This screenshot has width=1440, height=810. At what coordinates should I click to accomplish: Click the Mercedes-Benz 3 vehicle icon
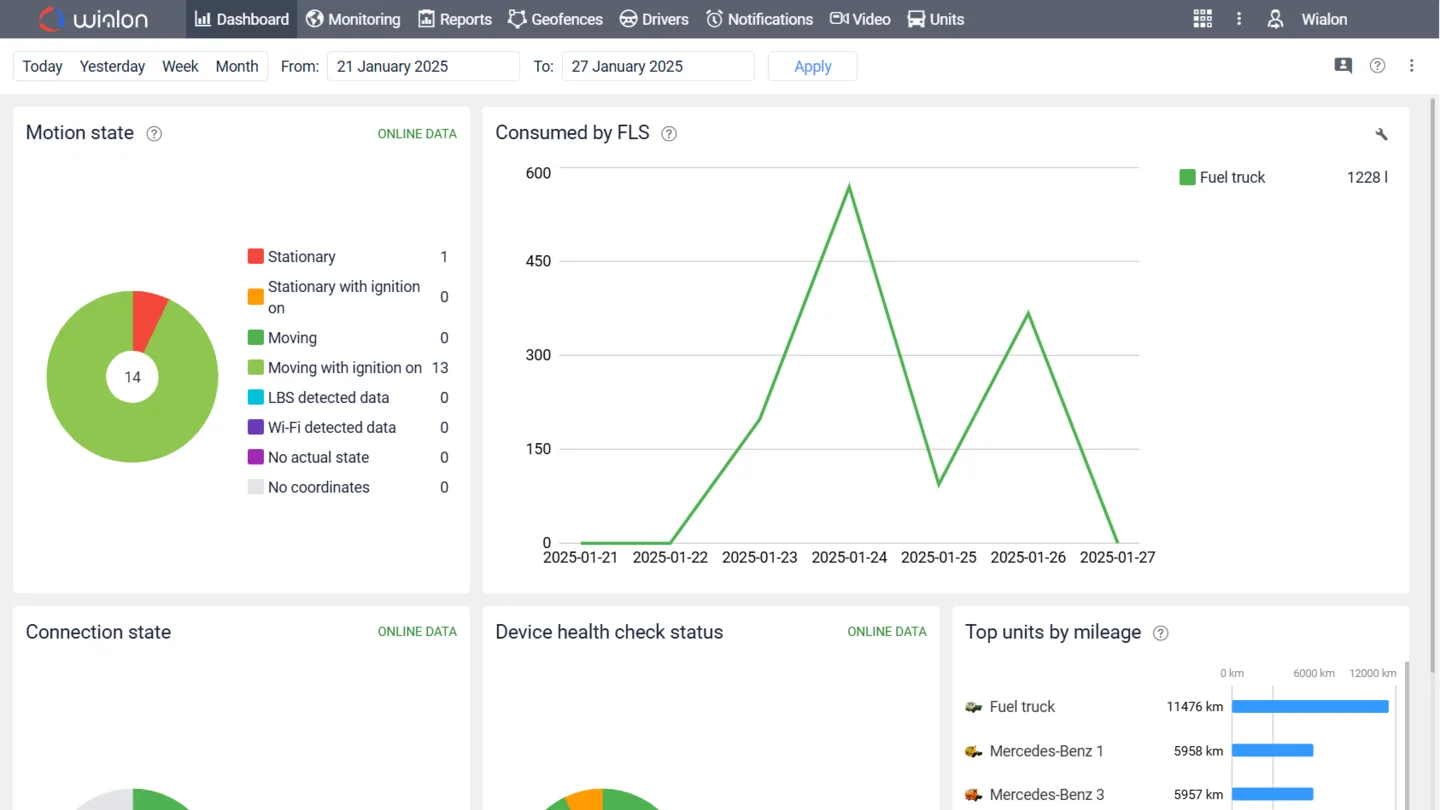click(973, 795)
